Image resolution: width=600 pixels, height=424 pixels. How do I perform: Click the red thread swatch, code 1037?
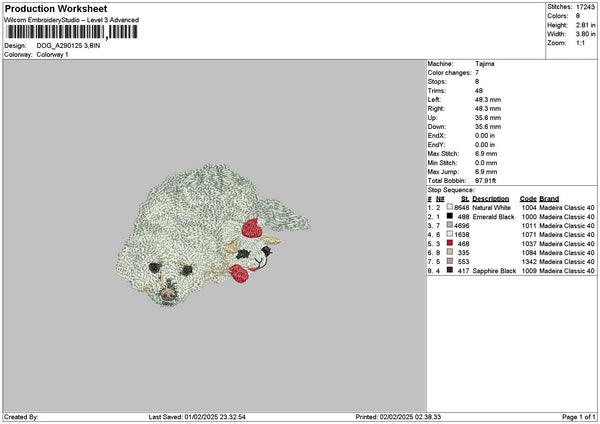coord(449,243)
